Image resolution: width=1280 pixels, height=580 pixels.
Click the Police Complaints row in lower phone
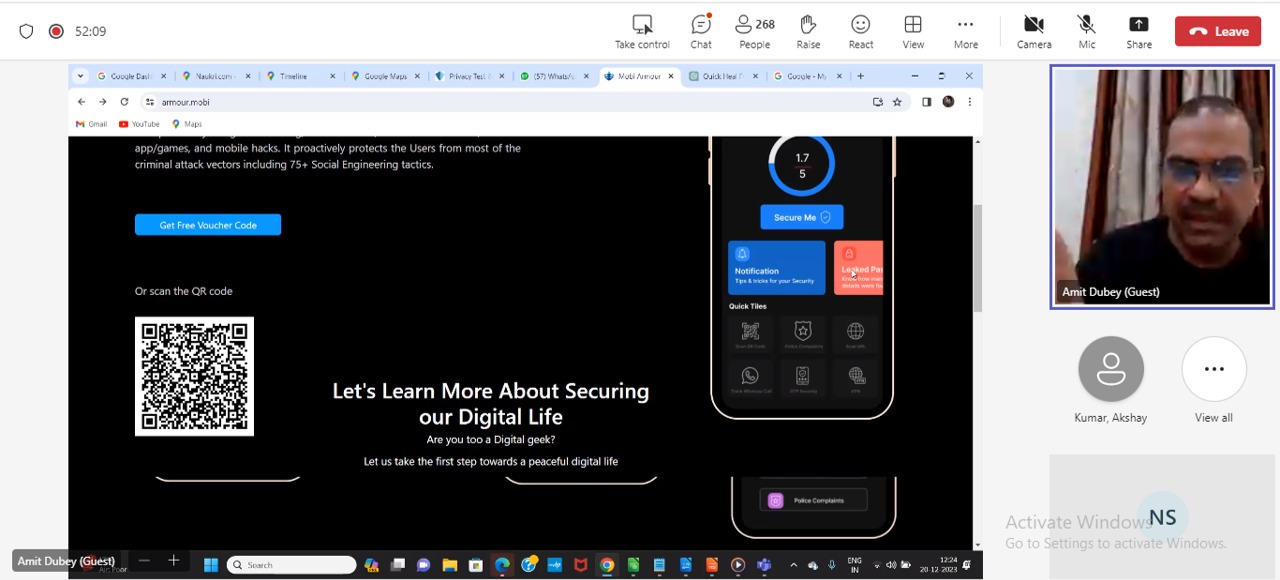click(x=813, y=500)
